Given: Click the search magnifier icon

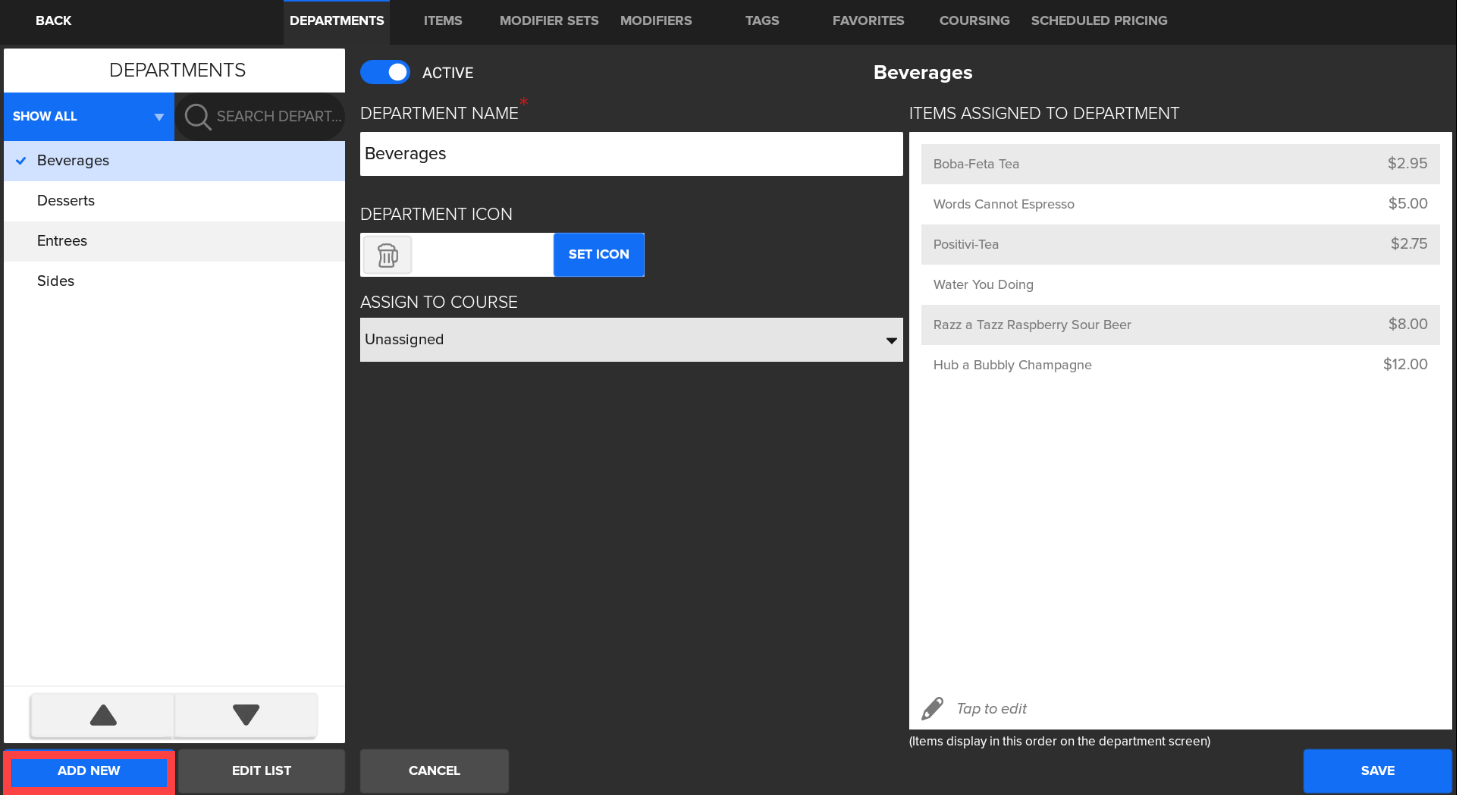Looking at the screenshot, I should pos(198,117).
